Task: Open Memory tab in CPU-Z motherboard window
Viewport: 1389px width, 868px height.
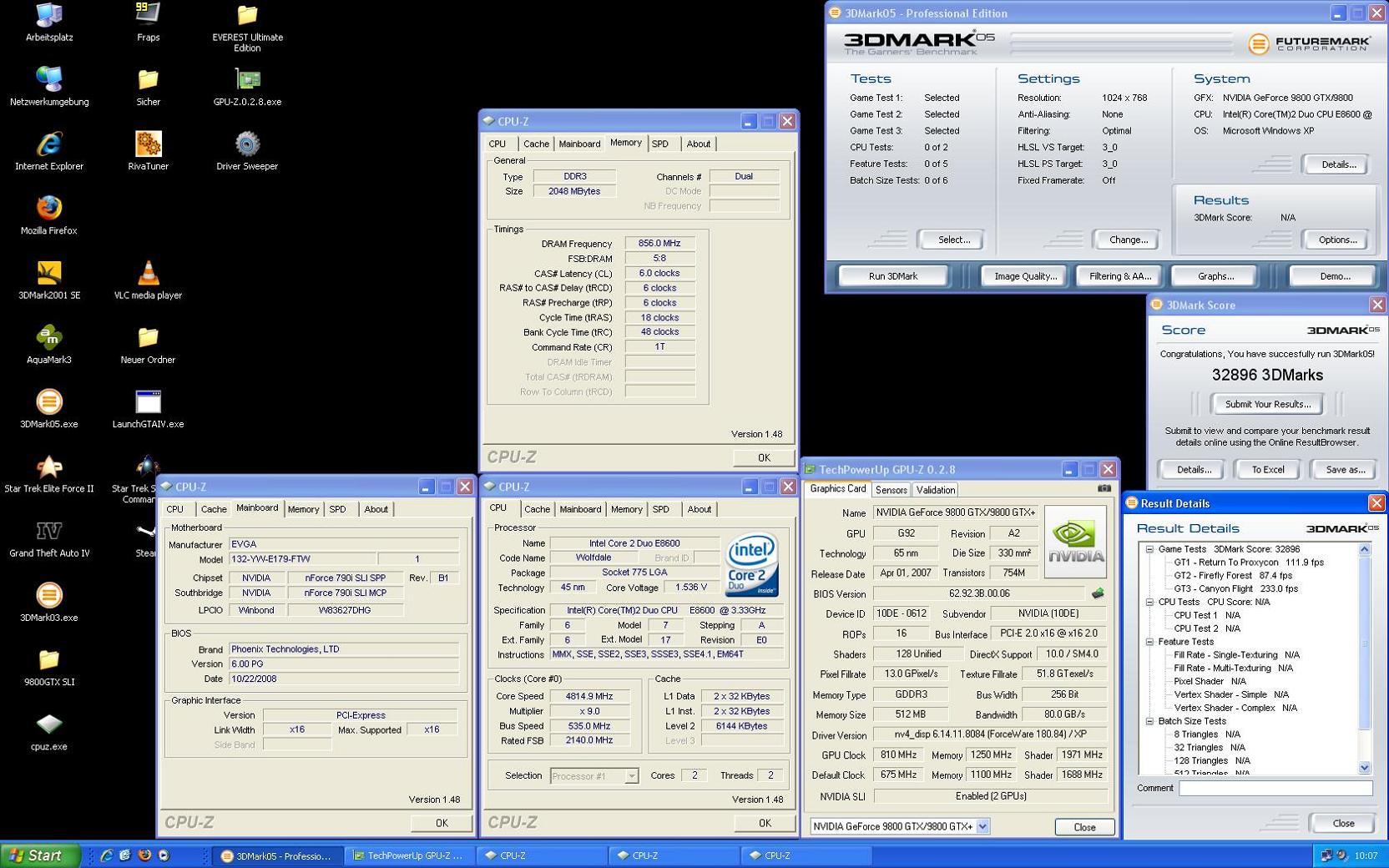Action: 303,509
